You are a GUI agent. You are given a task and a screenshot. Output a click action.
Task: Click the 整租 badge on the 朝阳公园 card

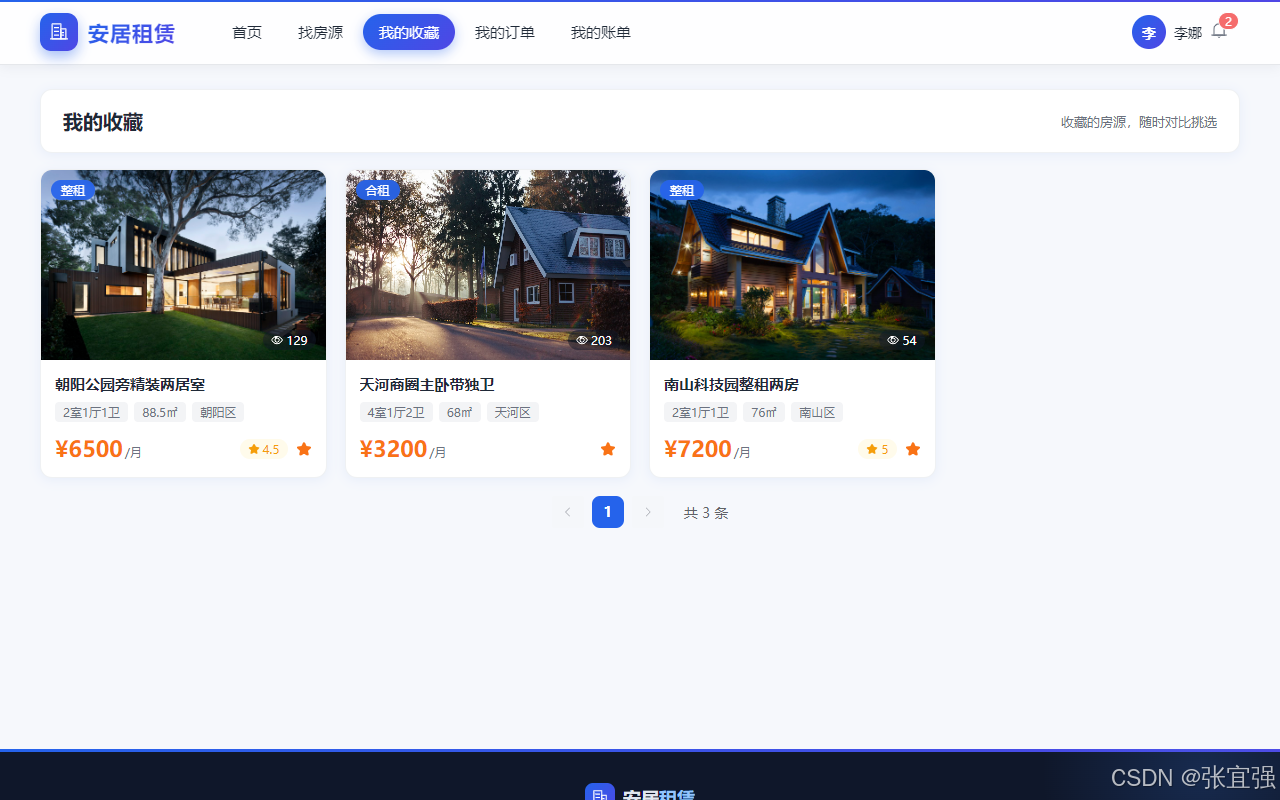(x=73, y=190)
